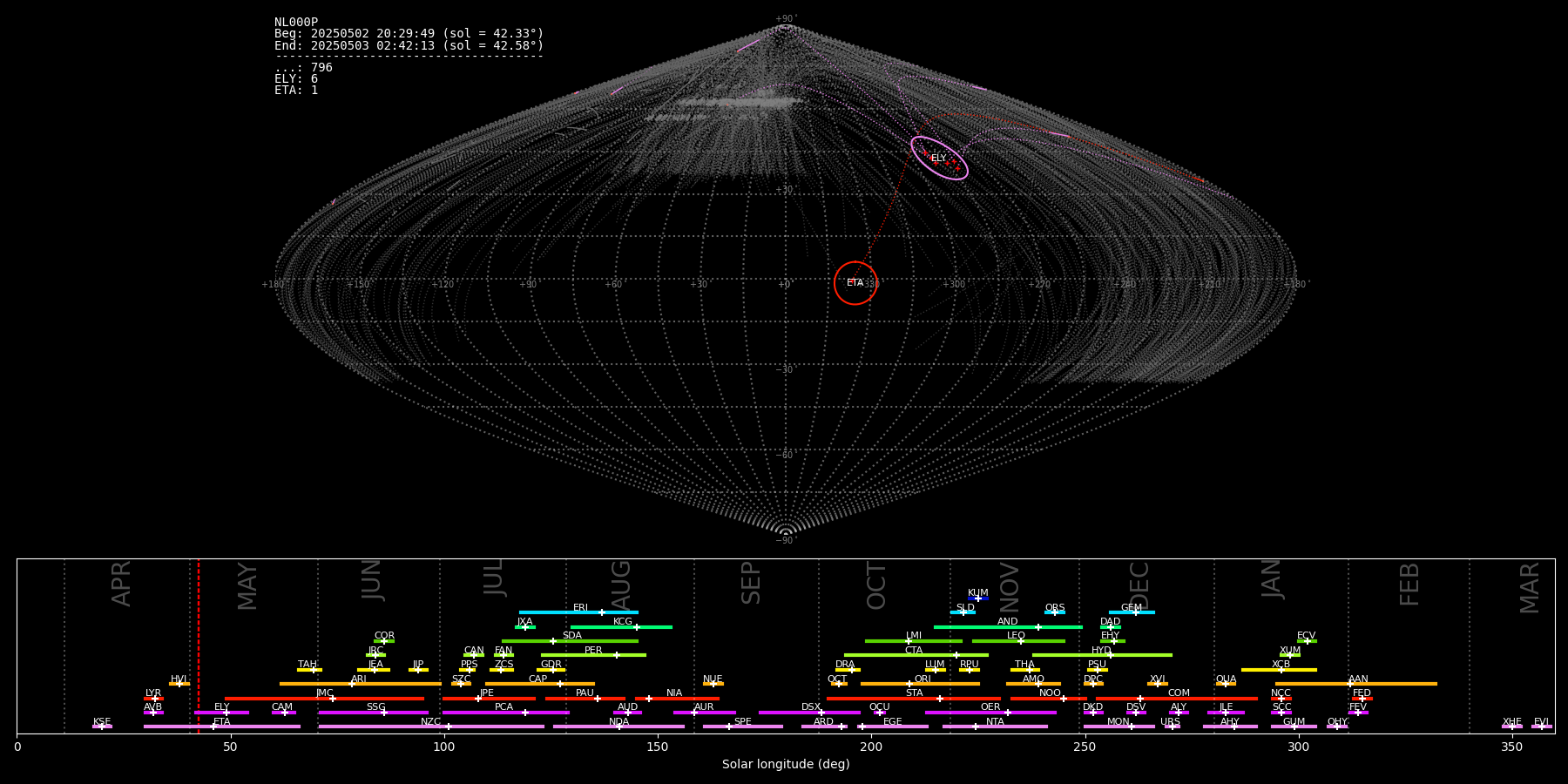The width and height of the screenshot is (1568, 784).
Task: Click the KSE shower bar in timeline
Action: point(102,727)
